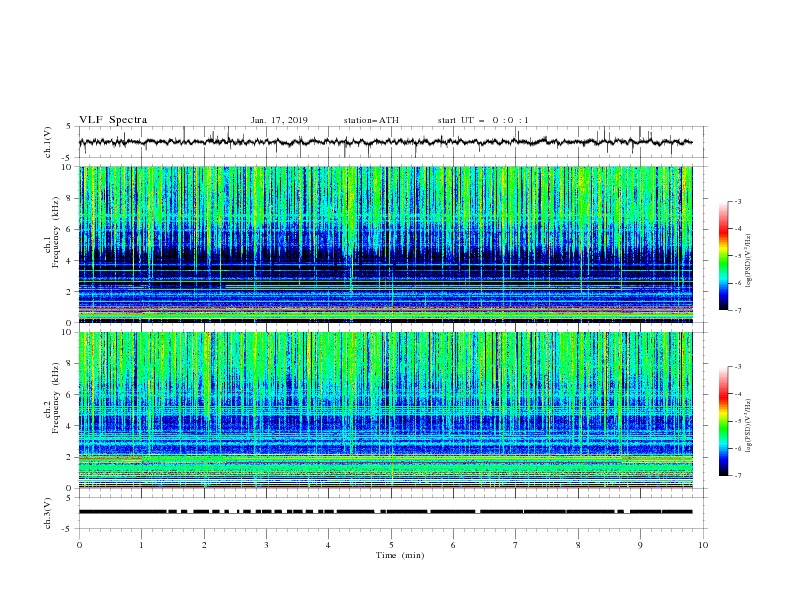This screenshot has width=792, height=612.
Task: Click the time axis tick label '2'
Action: pyautogui.click(x=204, y=545)
